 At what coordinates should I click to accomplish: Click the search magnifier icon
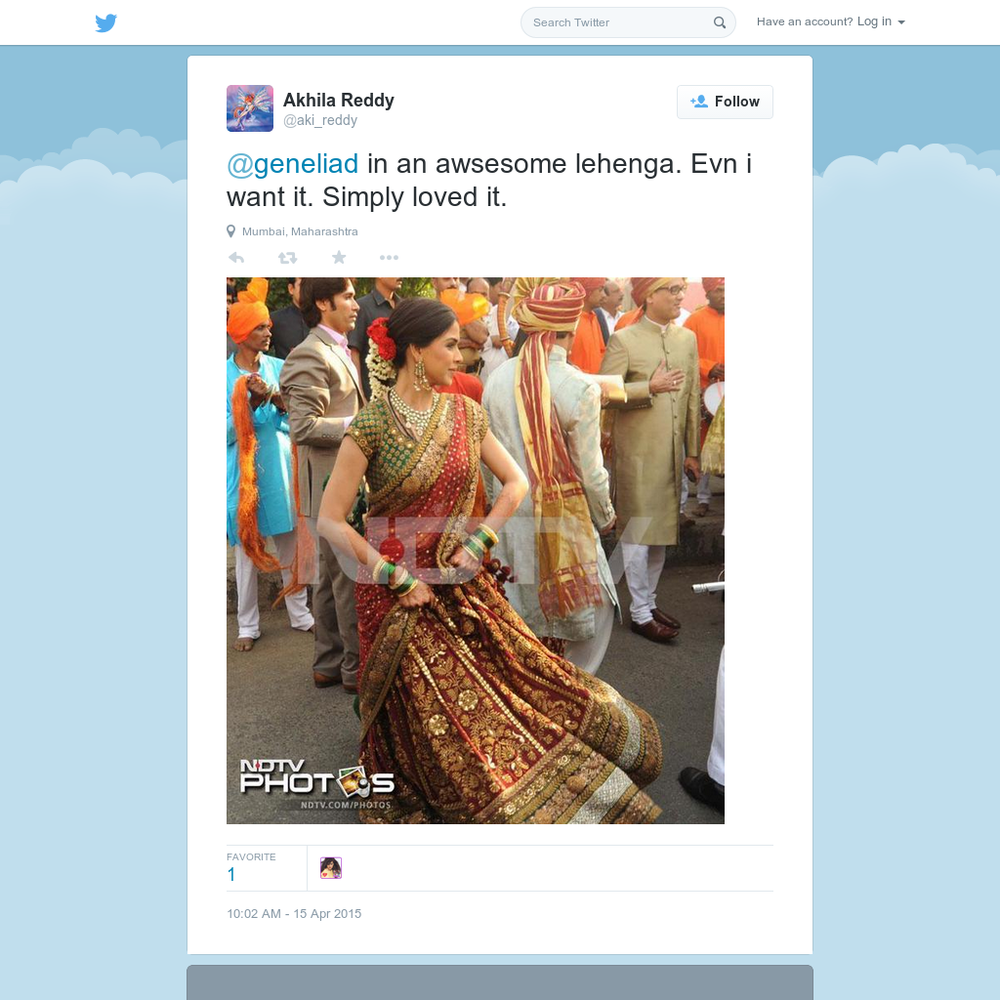coord(719,23)
